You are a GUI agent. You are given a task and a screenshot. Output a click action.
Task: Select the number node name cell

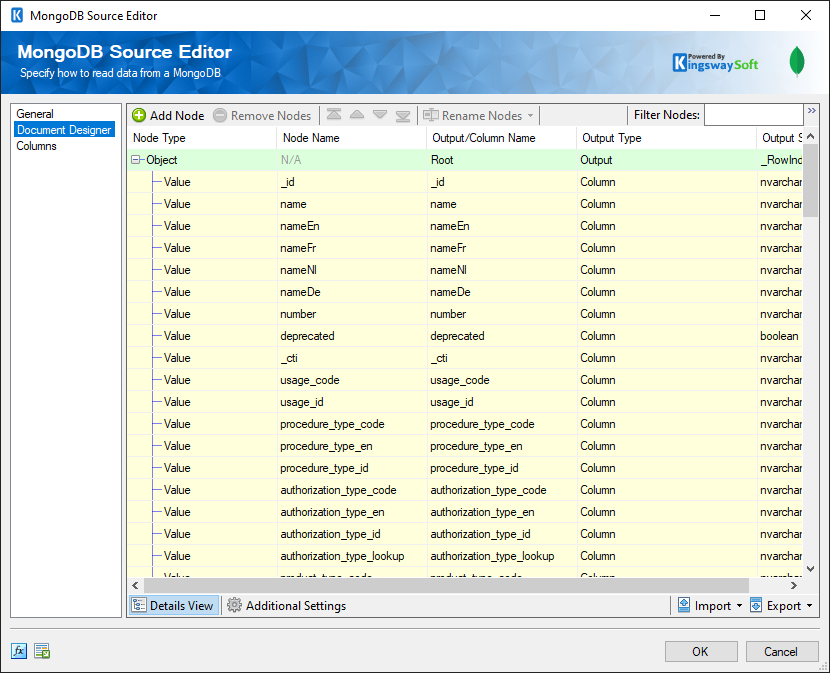click(352, 313)
